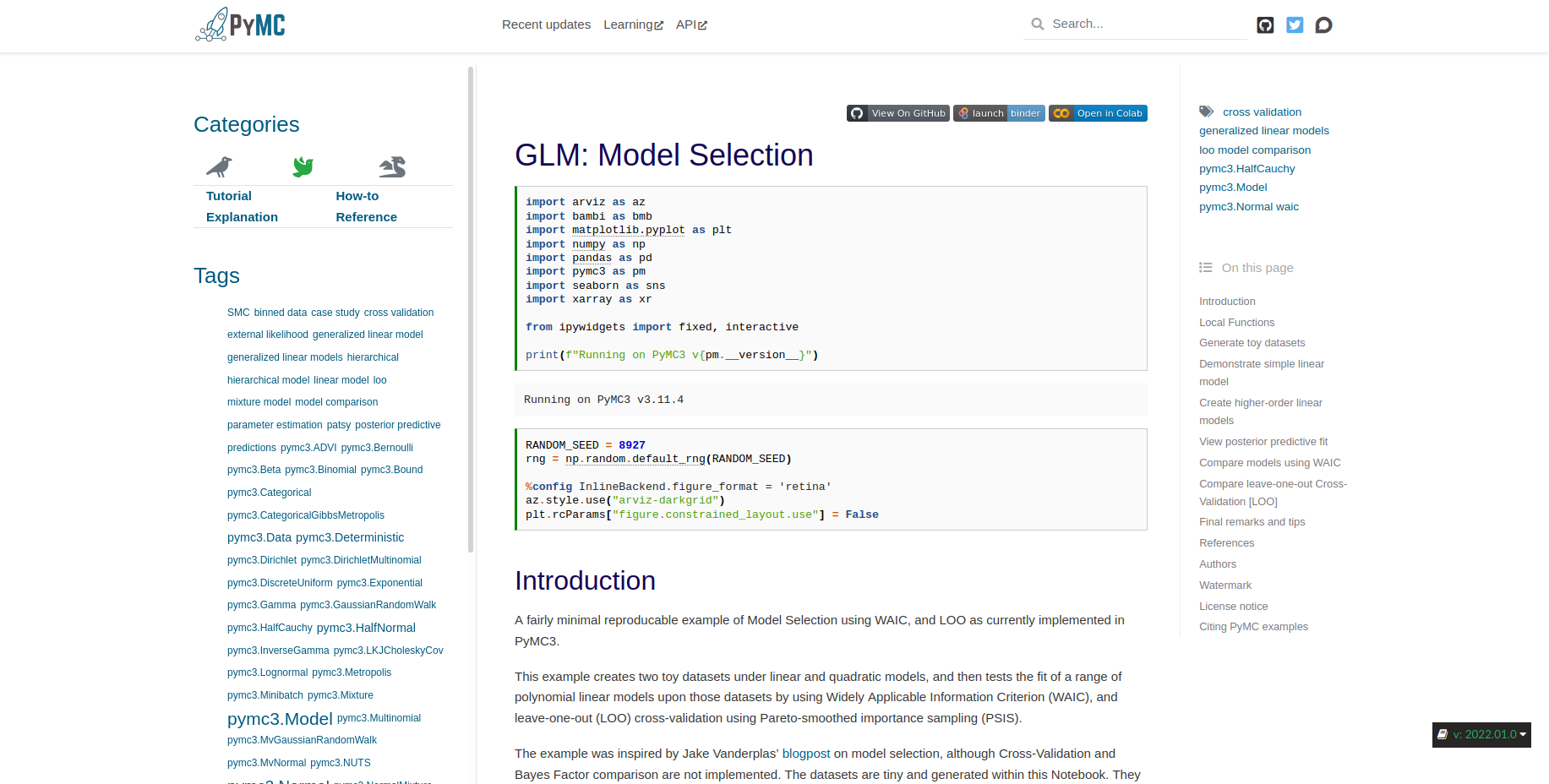Click the gray crow category icon

click(x=220, y=166)
